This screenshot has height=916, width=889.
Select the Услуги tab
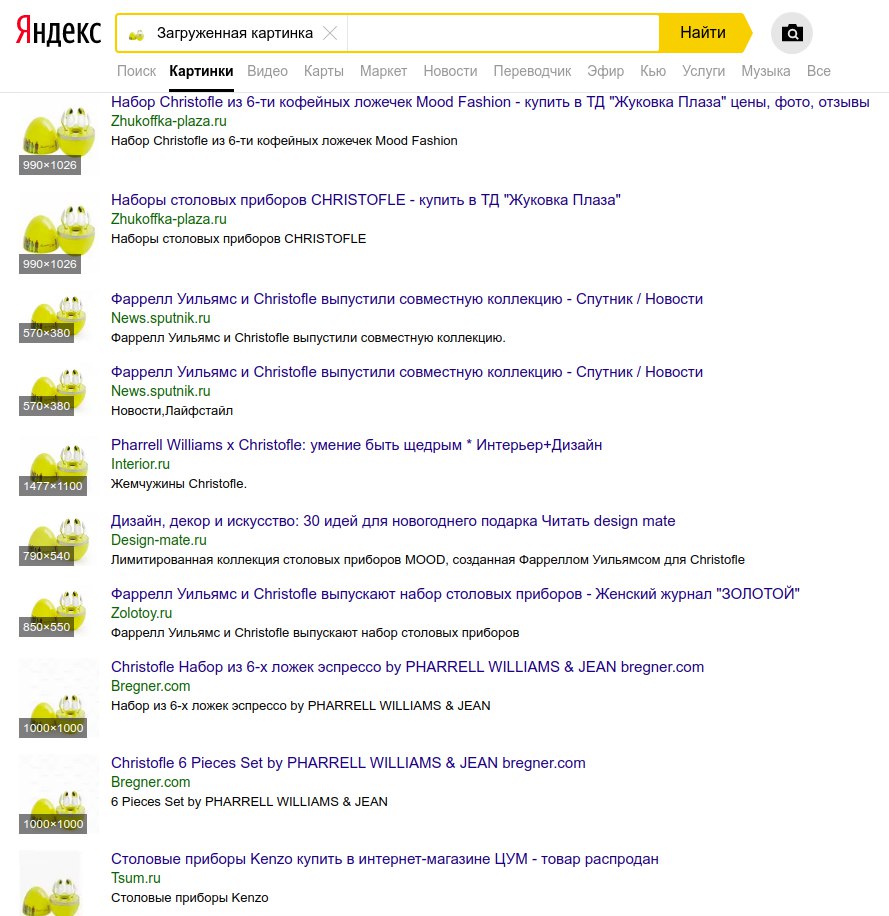(703, 71)
